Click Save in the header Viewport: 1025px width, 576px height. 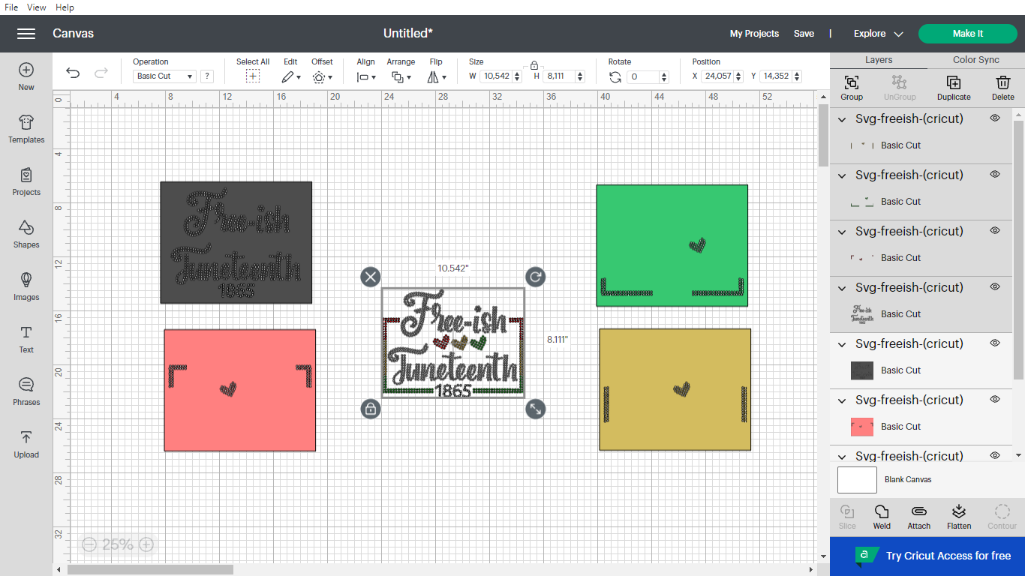pyautogui.click(x=803, y=33)
